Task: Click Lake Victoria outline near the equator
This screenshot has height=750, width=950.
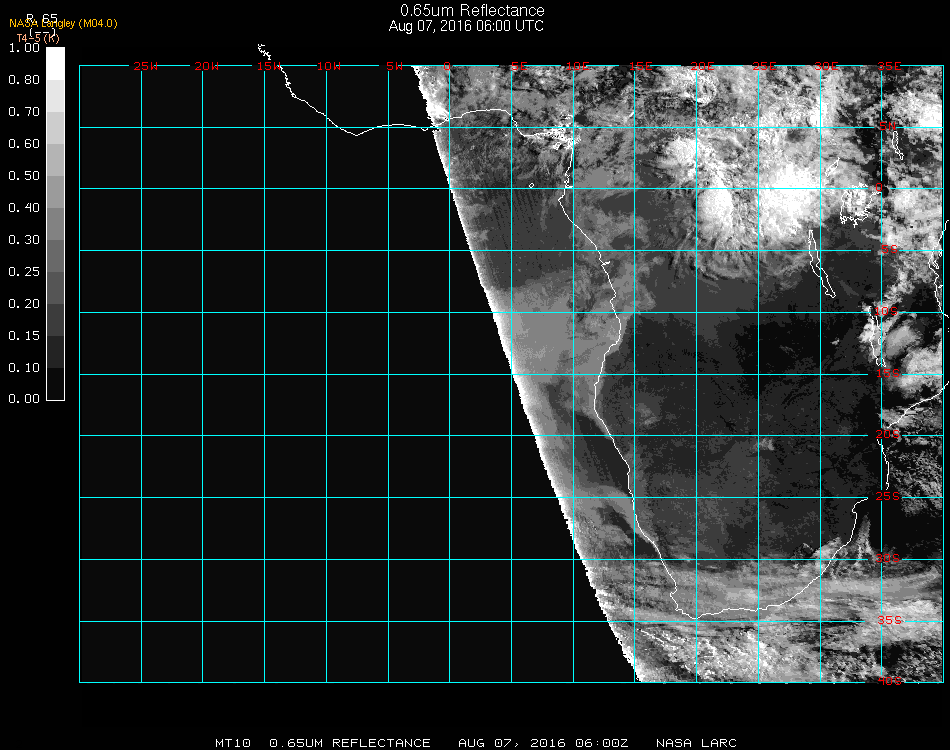Action: click(x=856, y=207)
